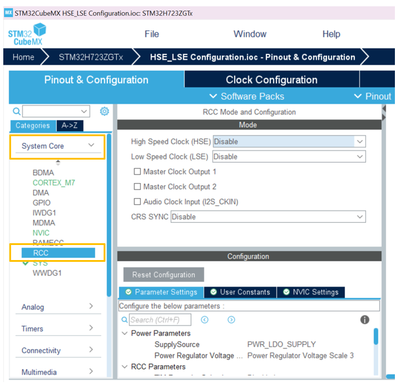Switch to the Clock Configuration tab
The height and width of the screenshot is (386, 400).
tap(272, 80)
